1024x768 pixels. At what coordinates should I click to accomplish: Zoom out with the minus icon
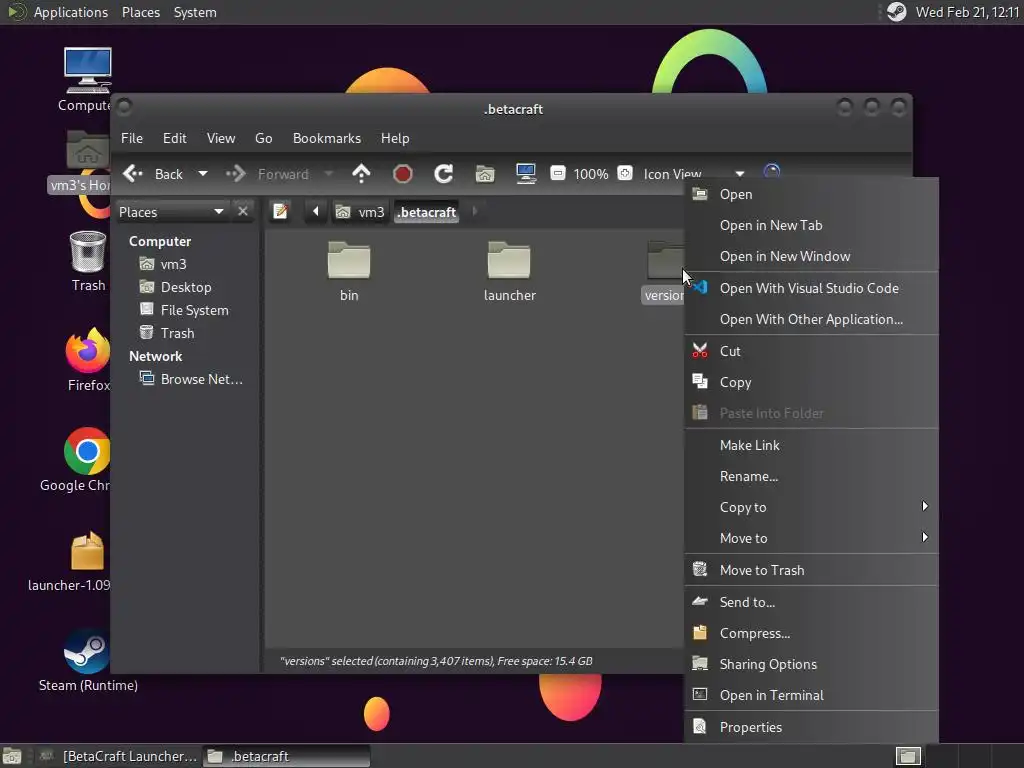[x=557, y=174]
